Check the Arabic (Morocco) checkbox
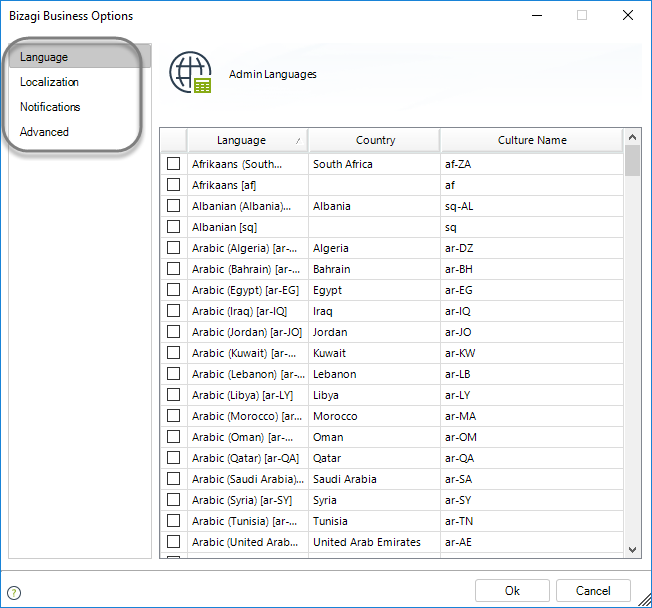652x608 pixels. click(173, 415)
